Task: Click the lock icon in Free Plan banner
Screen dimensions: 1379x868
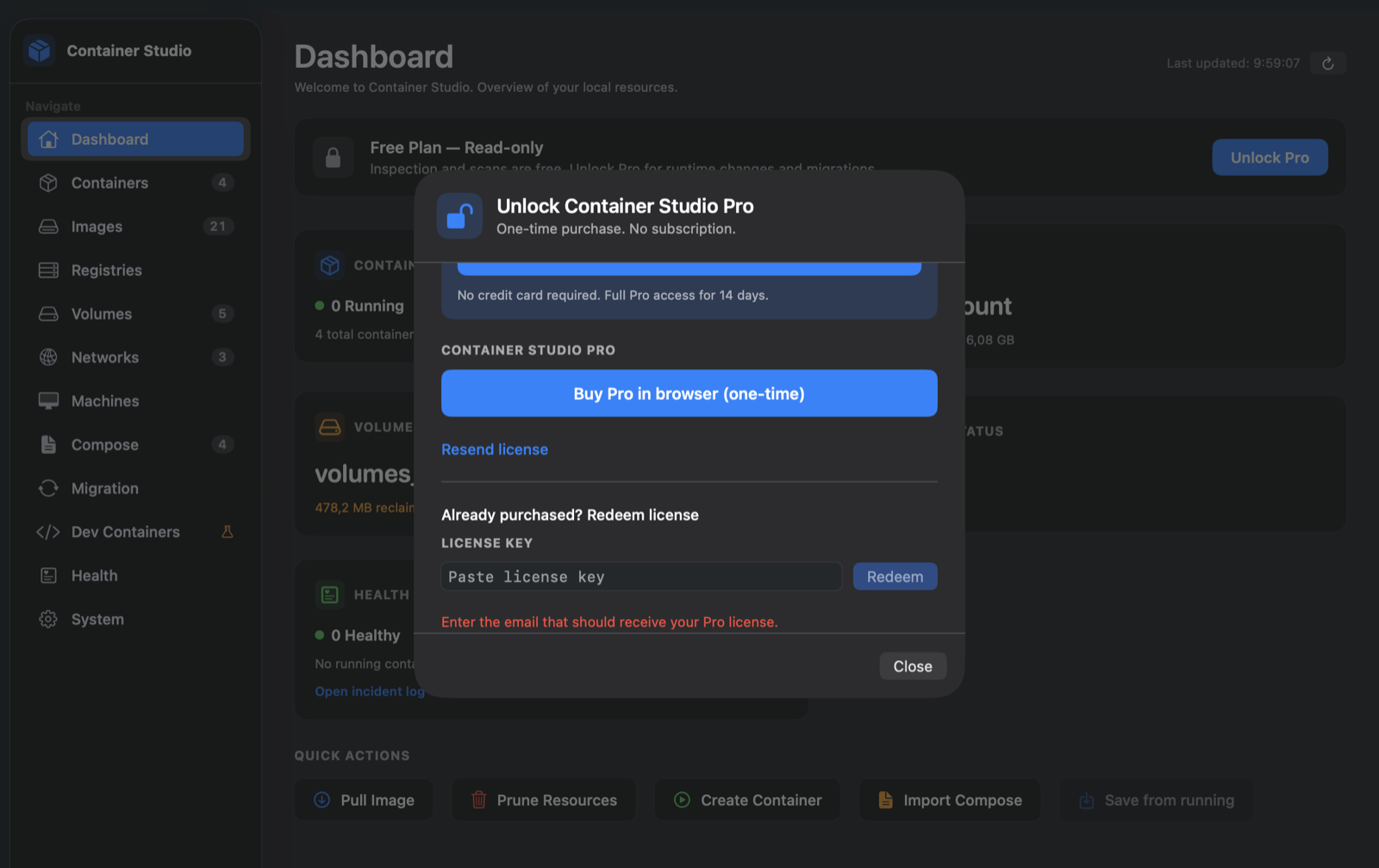Action: [x=333, y=158]
